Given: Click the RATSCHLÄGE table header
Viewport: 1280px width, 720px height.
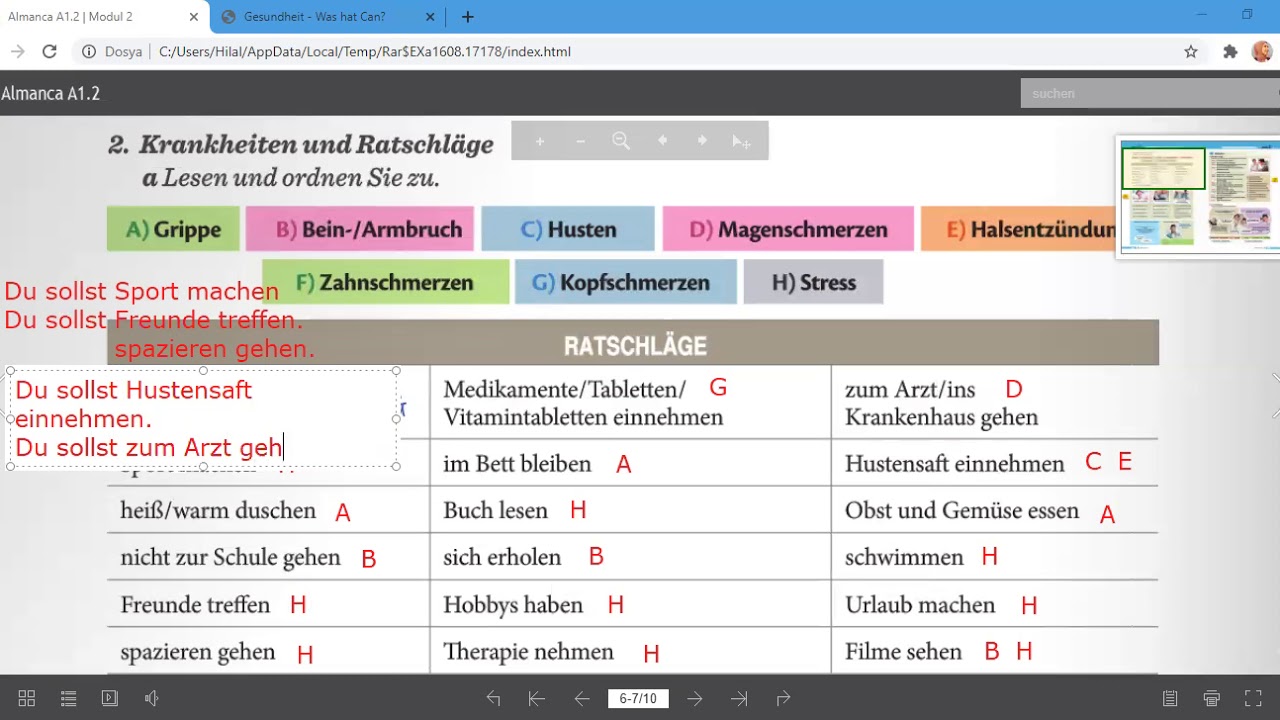Looking at the screenshot, I should (633, 343).
